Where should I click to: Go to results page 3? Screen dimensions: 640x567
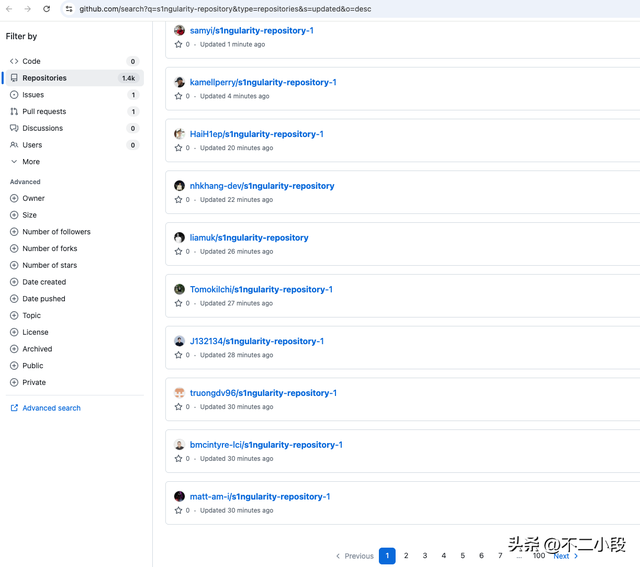[424, 556]
